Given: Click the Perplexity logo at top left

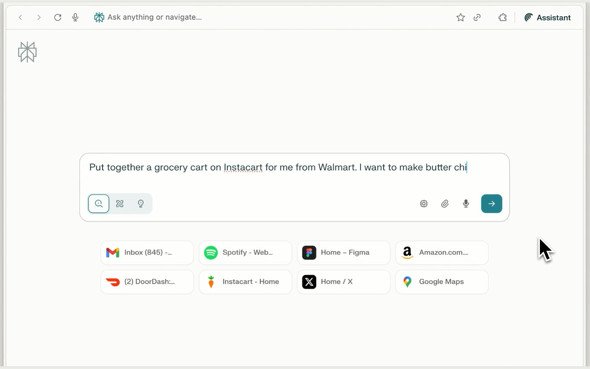Looking at the screenshot, I should [27, 52].
